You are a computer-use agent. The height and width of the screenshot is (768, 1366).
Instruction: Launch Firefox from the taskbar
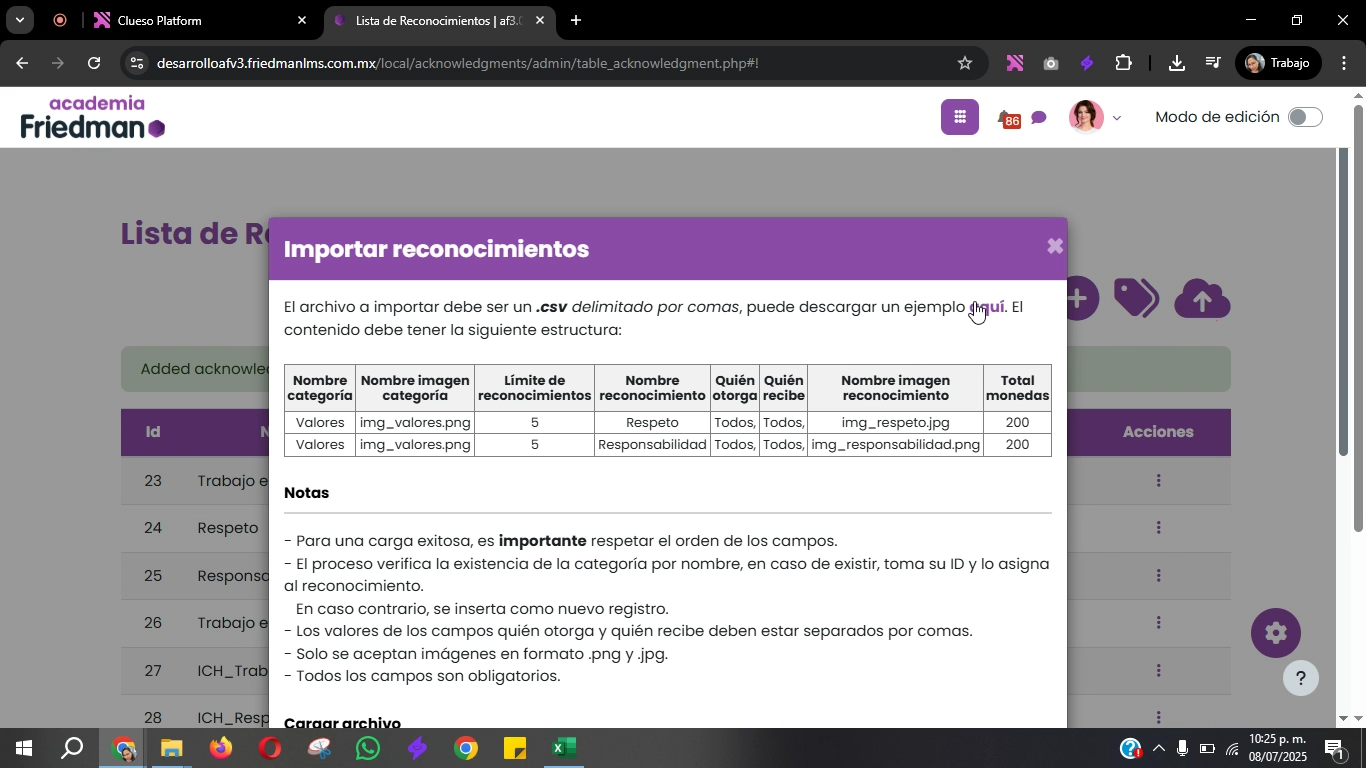221,748
